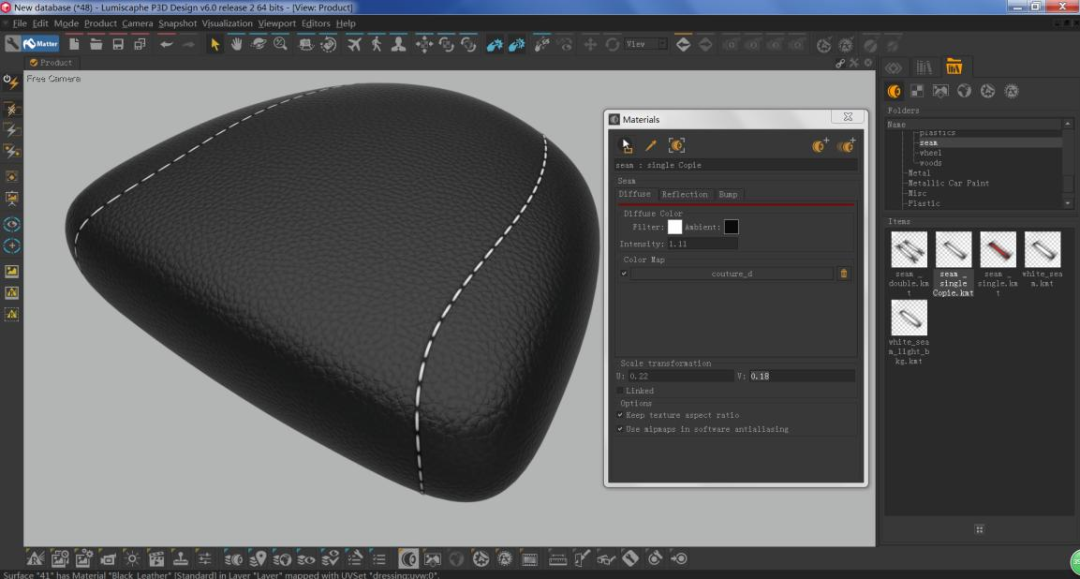This screenshot has height=579, width=1080.
Task: Switch to the Reflection tab
Action: [684, 194]
